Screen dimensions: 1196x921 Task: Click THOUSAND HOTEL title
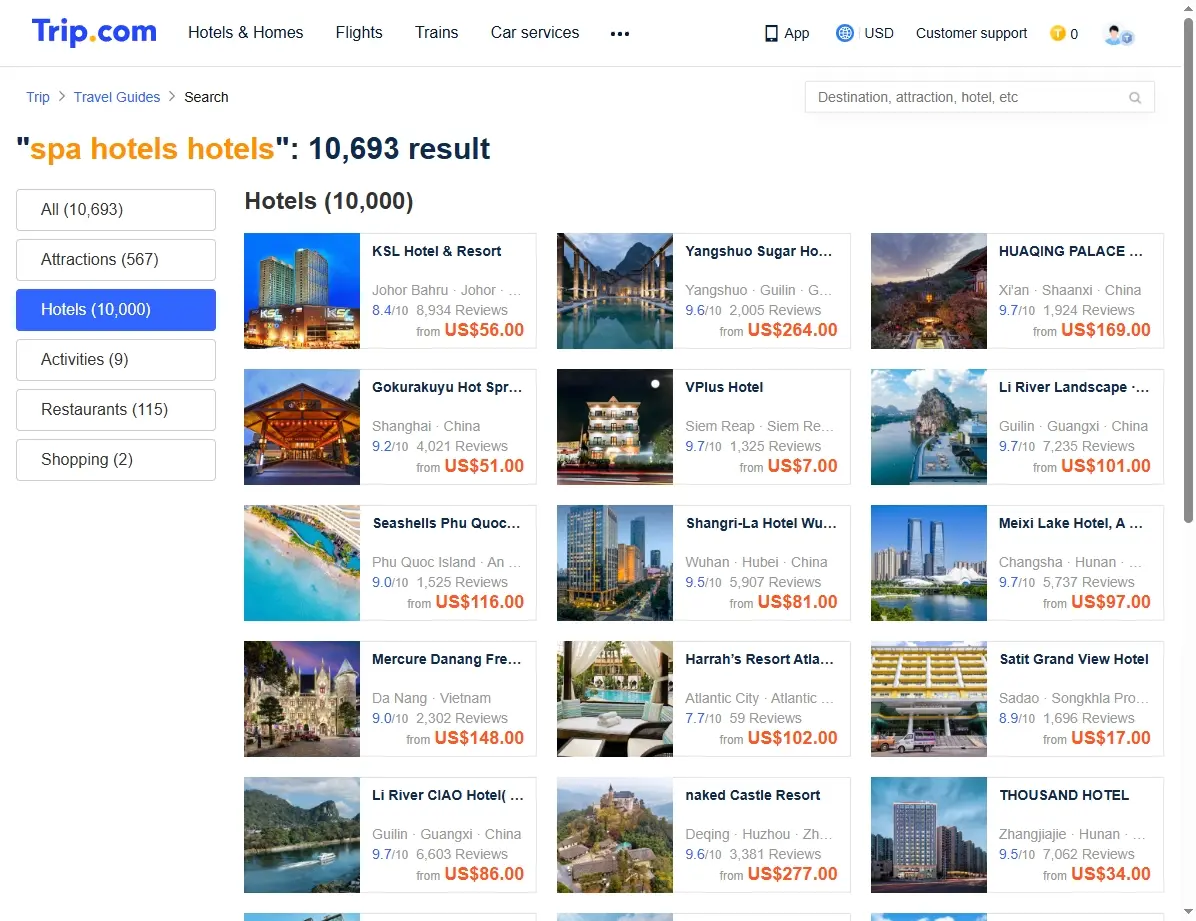click(x=1064, y=795)
